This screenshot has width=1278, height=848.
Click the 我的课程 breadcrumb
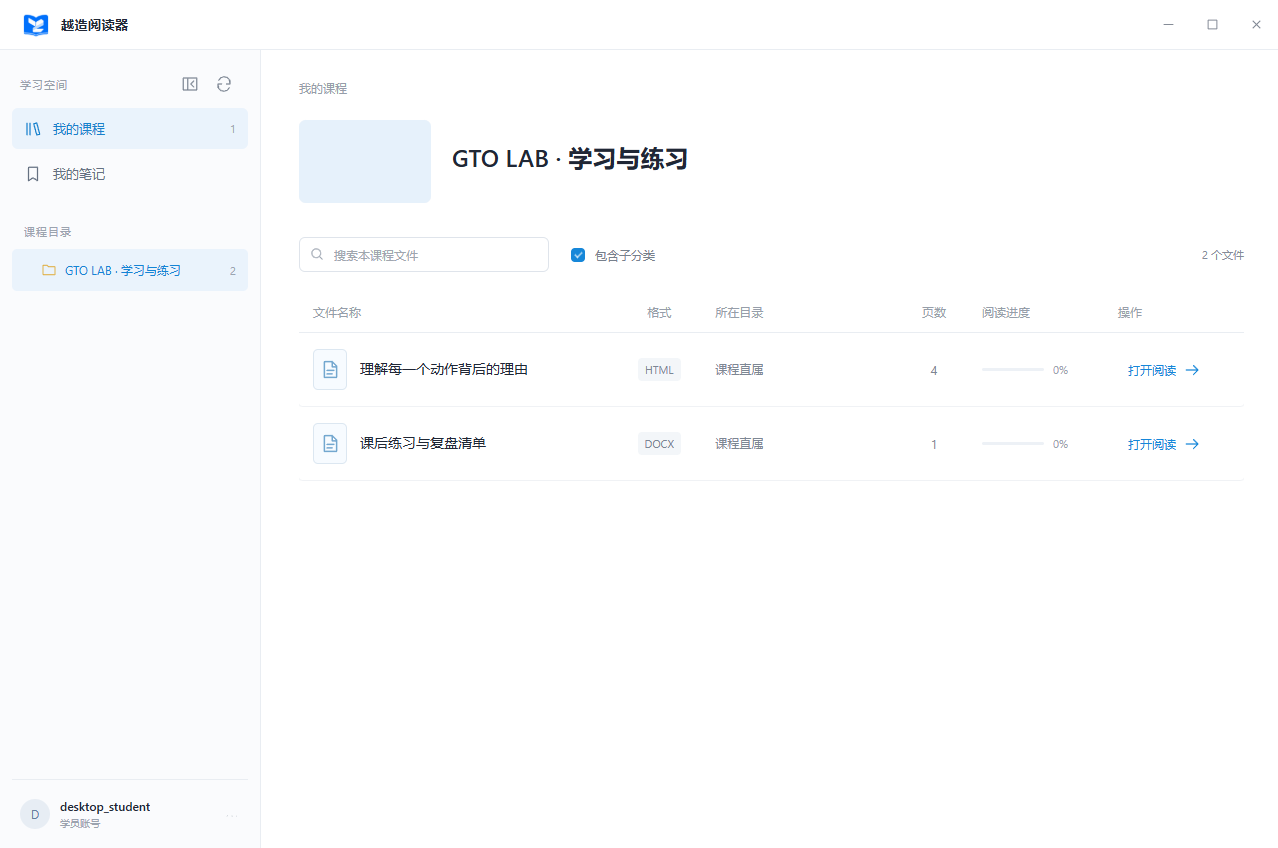pos(323,89)
